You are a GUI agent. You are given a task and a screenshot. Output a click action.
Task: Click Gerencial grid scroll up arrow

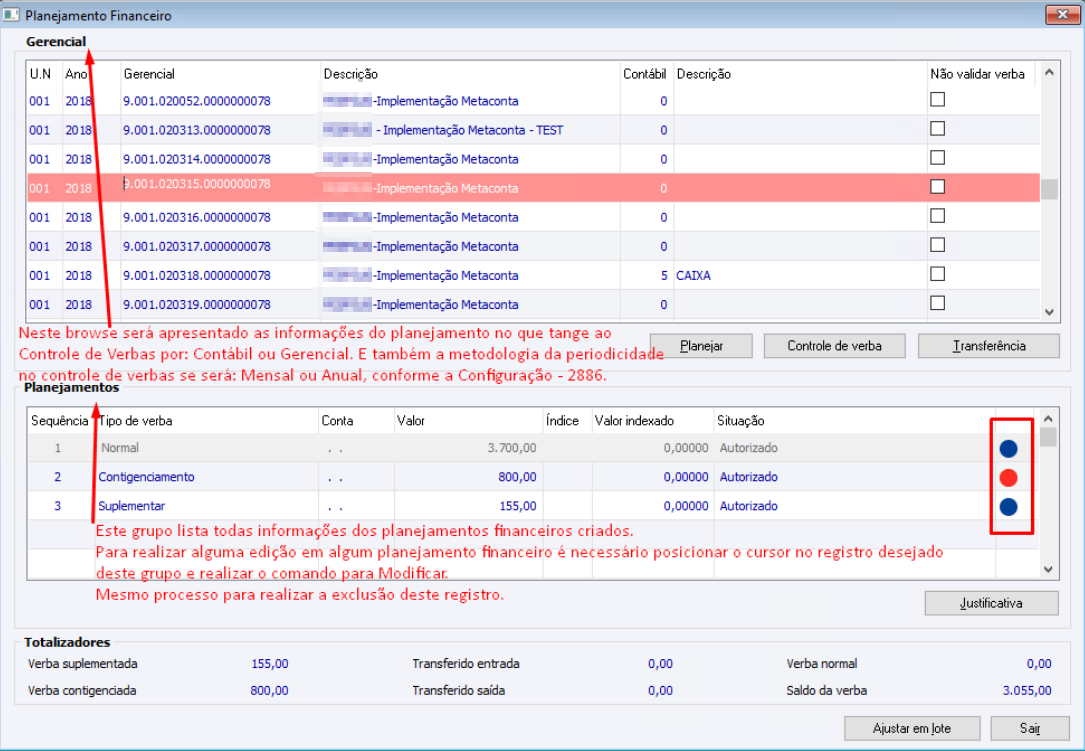[1049, 72]
